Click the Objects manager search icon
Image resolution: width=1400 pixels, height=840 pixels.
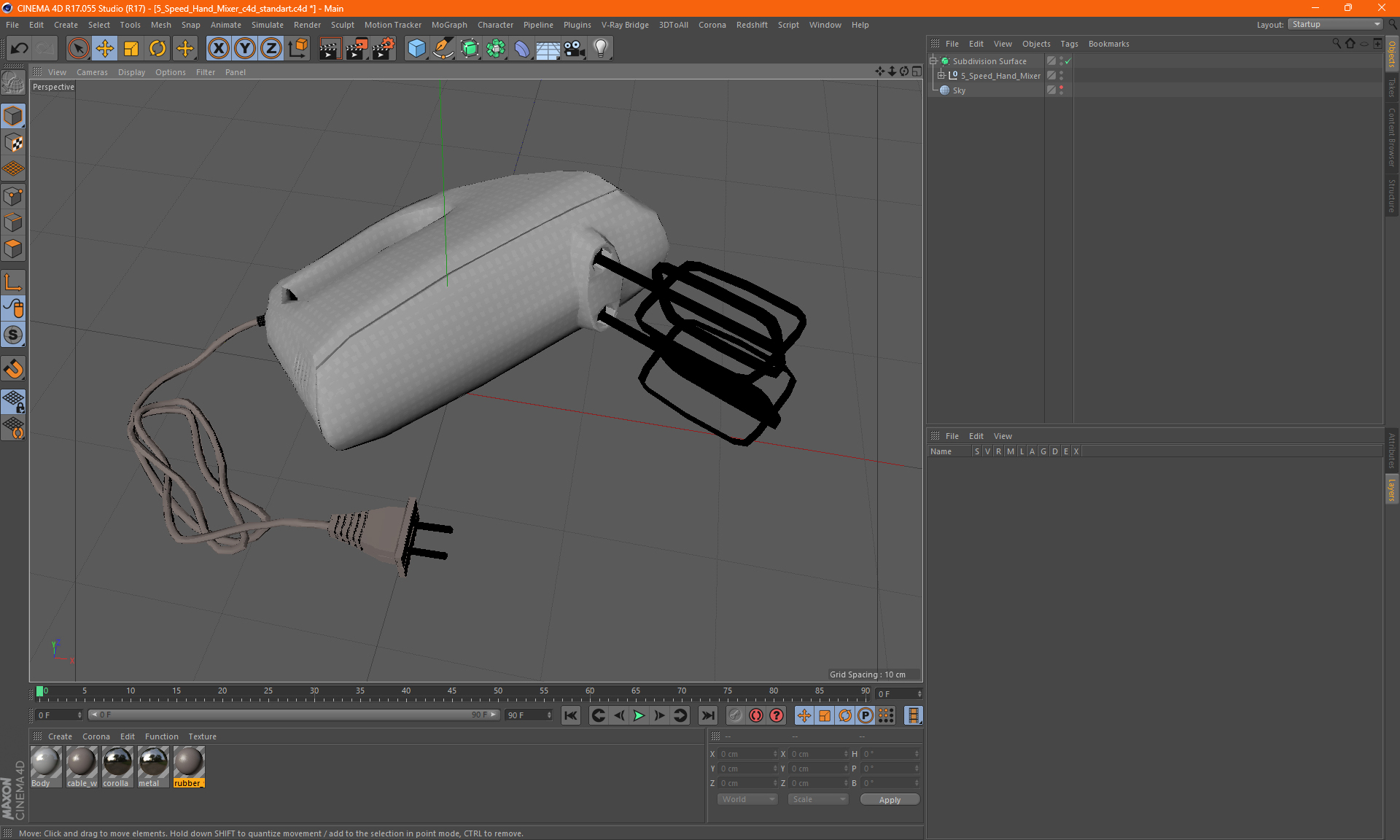[1337, 44]
